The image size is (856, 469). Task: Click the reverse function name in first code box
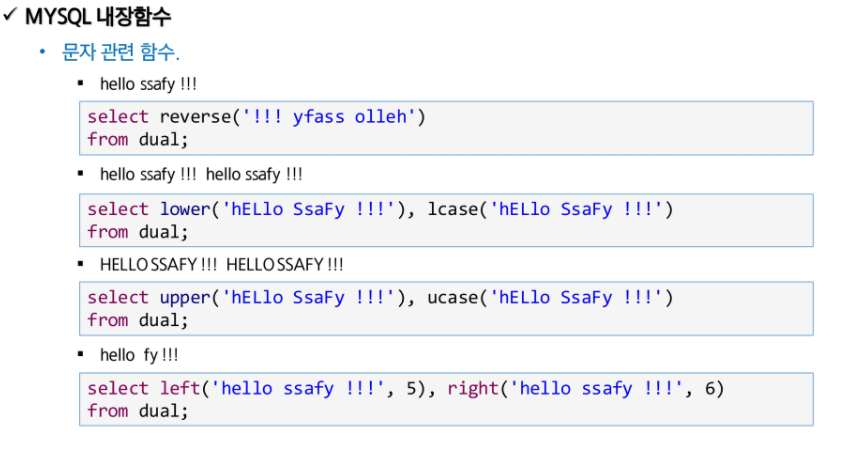click(195, 116)
